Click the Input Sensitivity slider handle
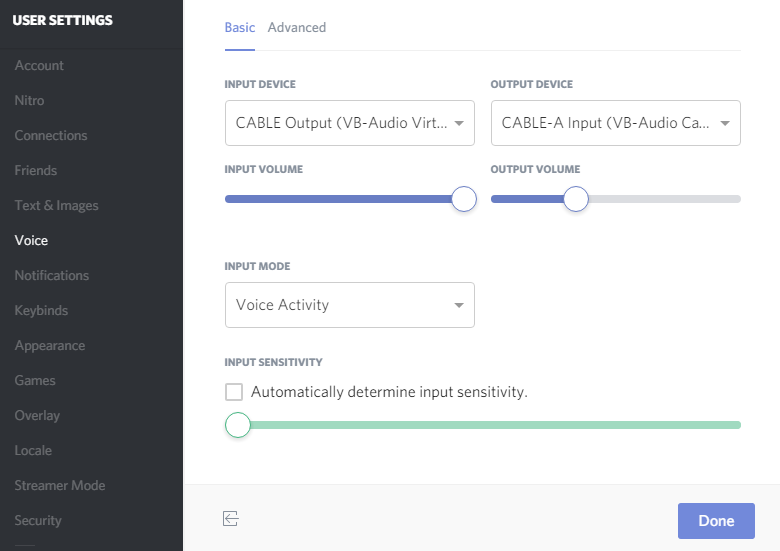780x551 pixels. [238, 425]
